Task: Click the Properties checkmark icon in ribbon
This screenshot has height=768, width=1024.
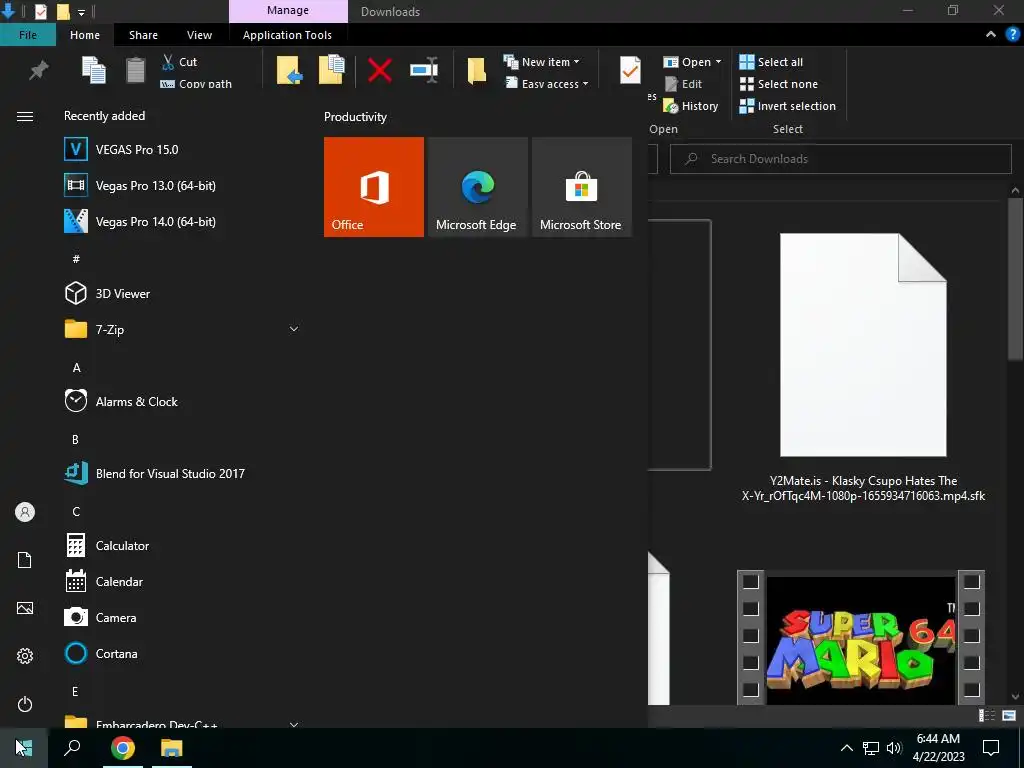Action: [x=630, y=70]
